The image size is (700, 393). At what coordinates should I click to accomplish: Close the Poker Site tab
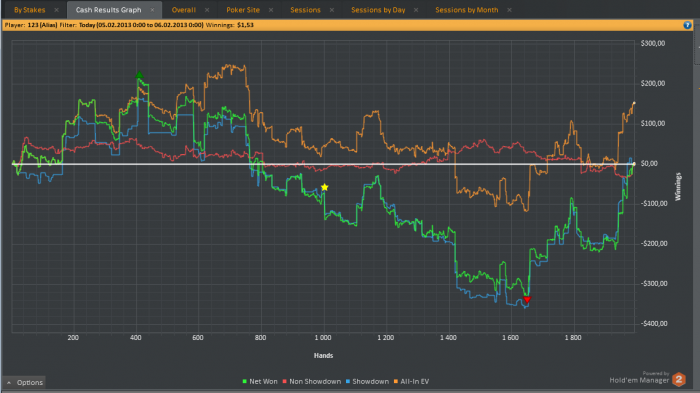point(271,10)
